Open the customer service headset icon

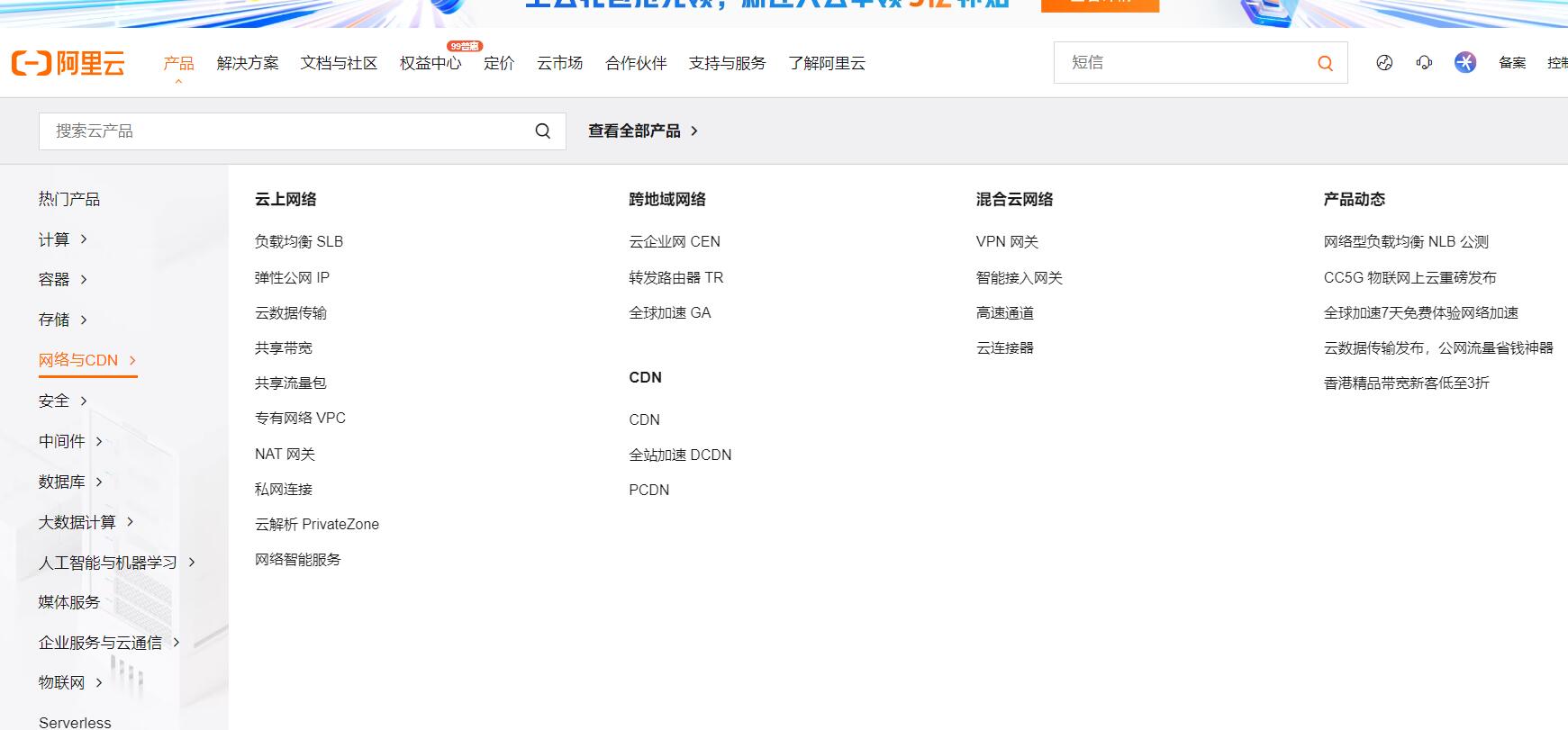click(x=1424, y=62)
